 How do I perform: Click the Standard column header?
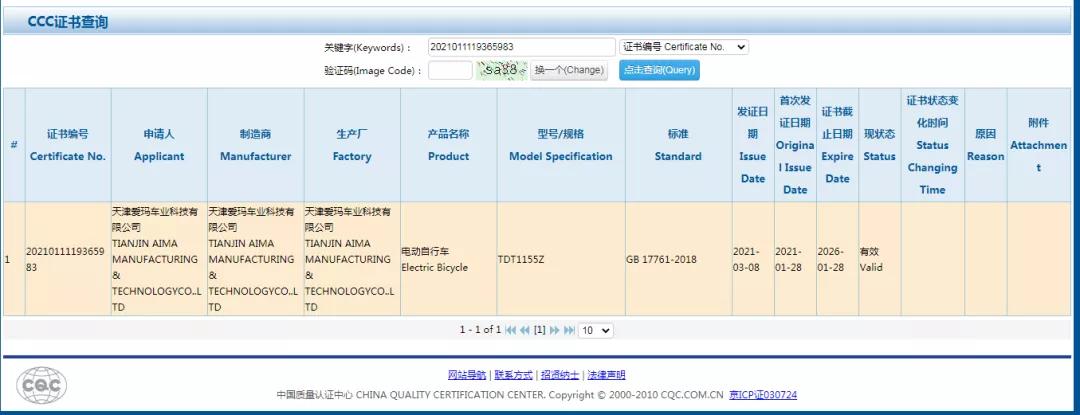(x=678, y=145)
